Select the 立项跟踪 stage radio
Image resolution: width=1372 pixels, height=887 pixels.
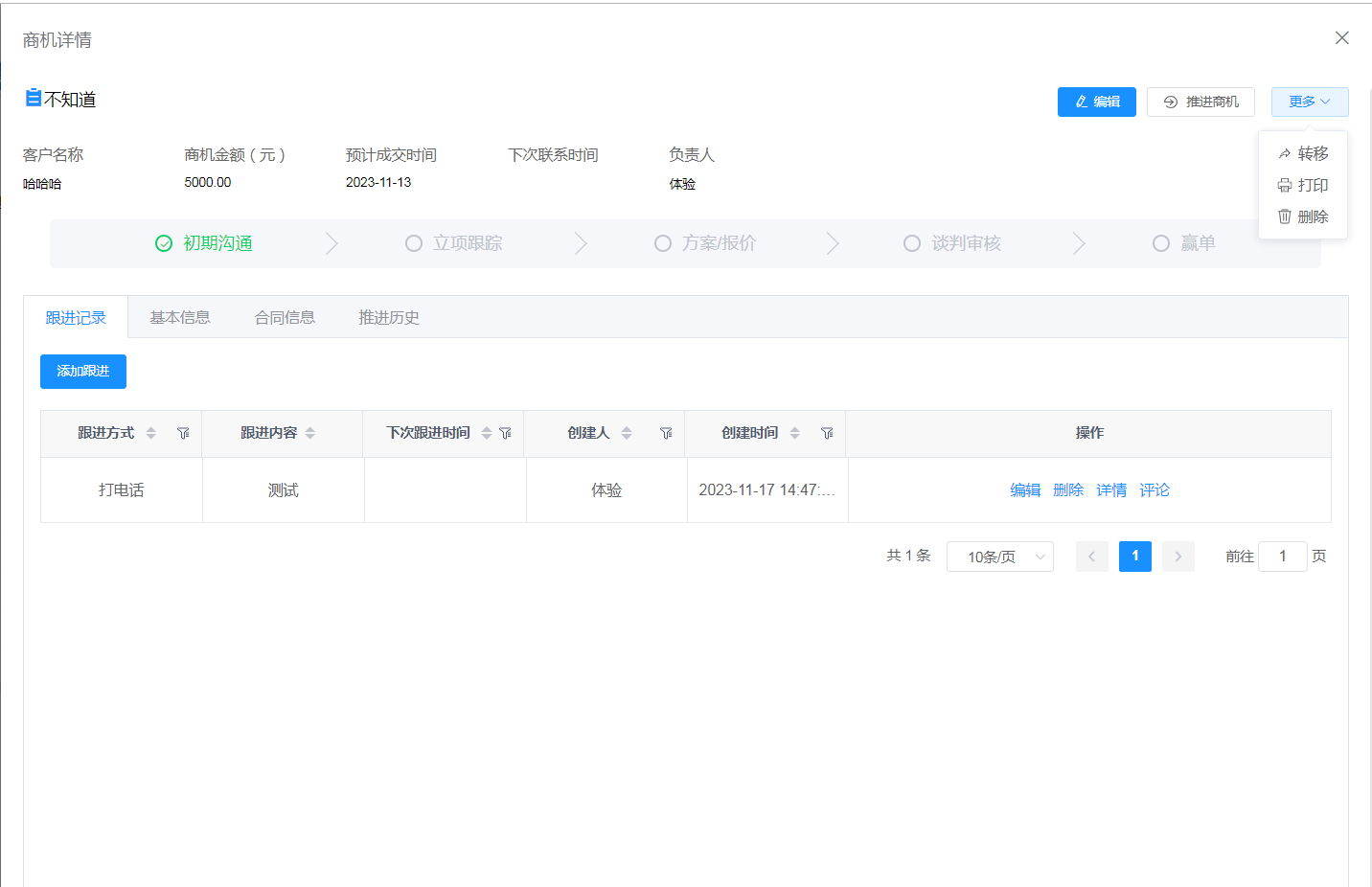pyautogui.click(x=414, y=243)
